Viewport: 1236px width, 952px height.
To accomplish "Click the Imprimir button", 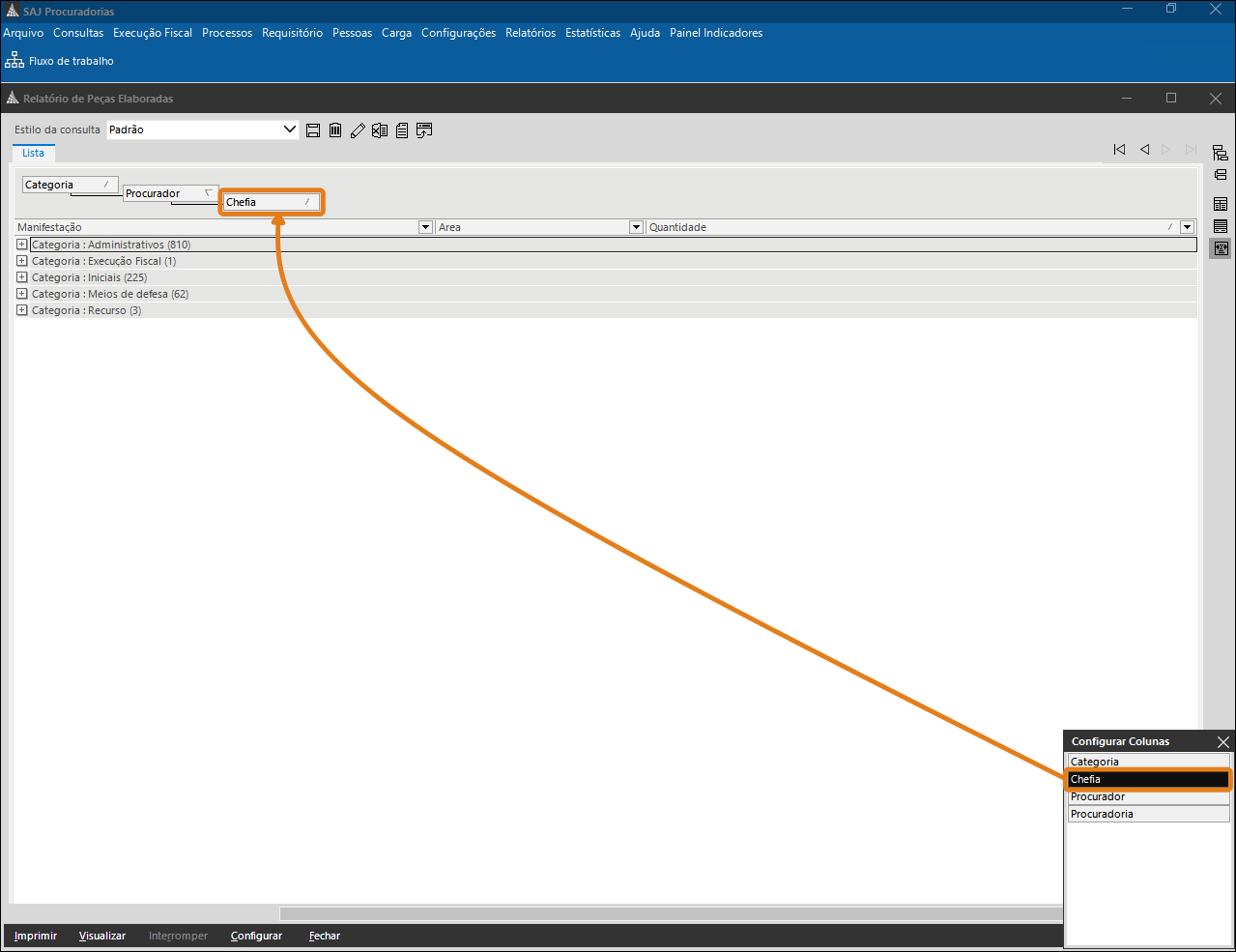I will (x=36, y=936).
